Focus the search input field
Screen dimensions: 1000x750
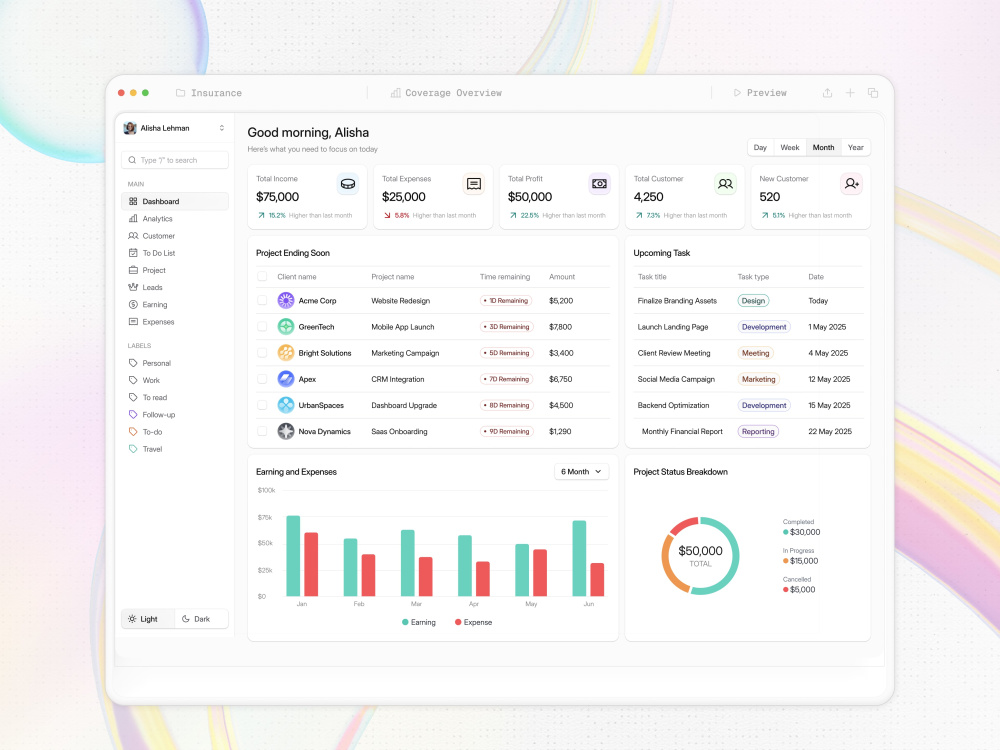175,160
